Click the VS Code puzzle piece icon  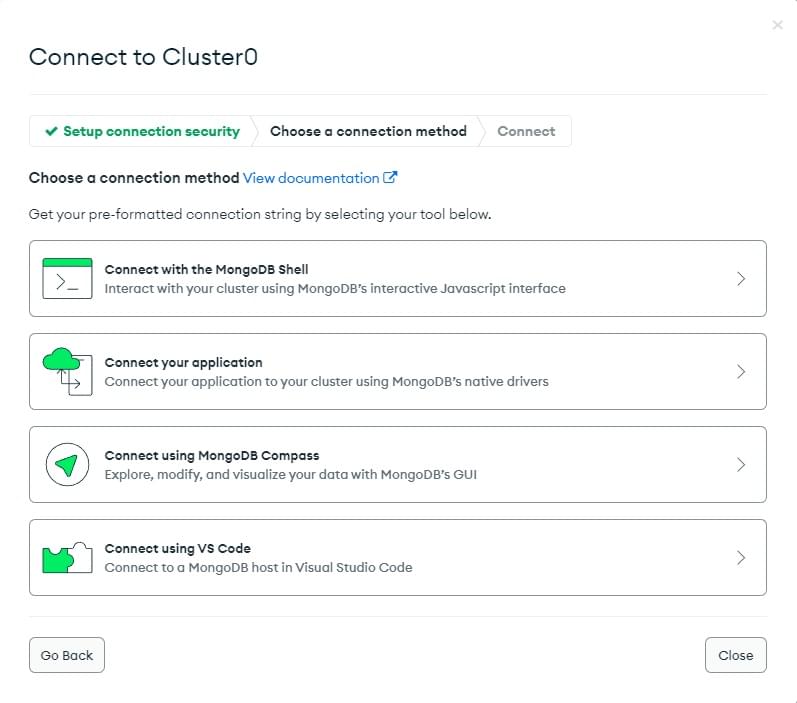(x=67, y=558)
